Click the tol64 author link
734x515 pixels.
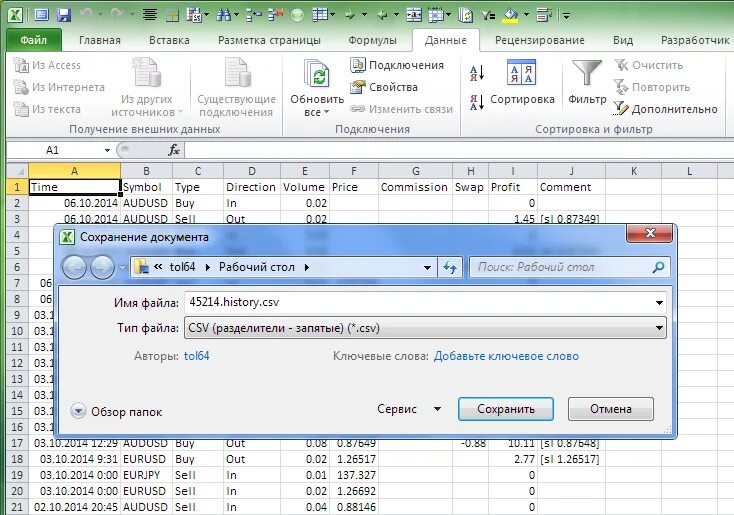pyautogui.click(x=196, y=356)
